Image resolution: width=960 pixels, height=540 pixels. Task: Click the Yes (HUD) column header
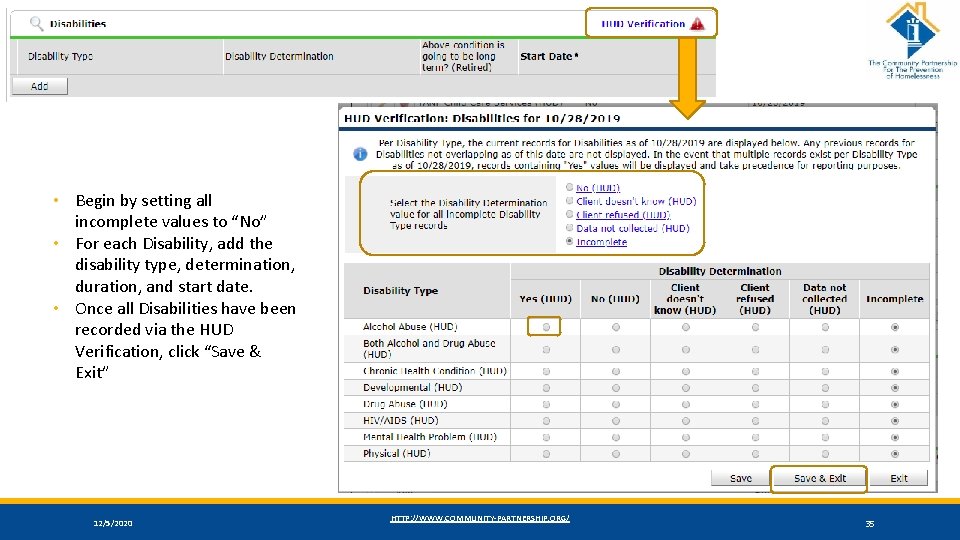coord(546,299)
